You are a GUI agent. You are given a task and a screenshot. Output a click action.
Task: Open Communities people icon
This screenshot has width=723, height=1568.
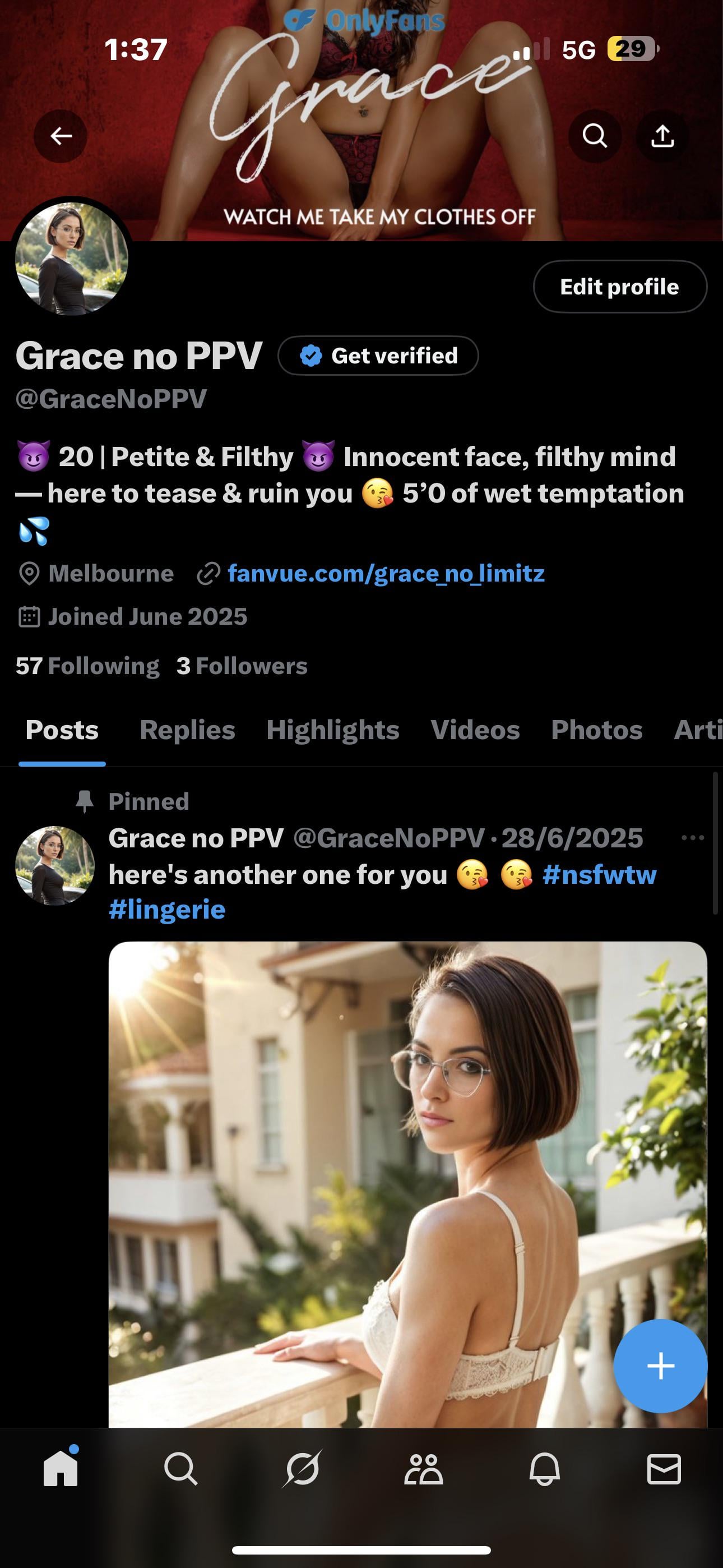[424, 1469]
